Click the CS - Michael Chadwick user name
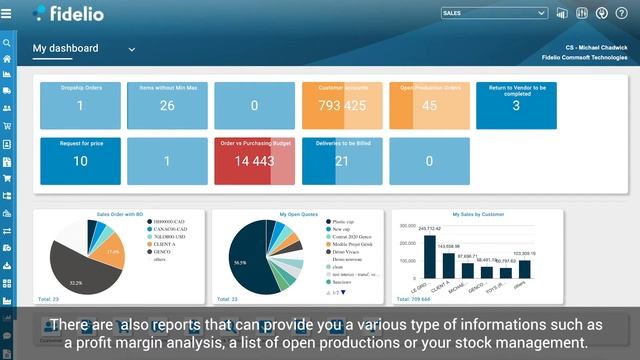640x360 pixels. (596, 48)
